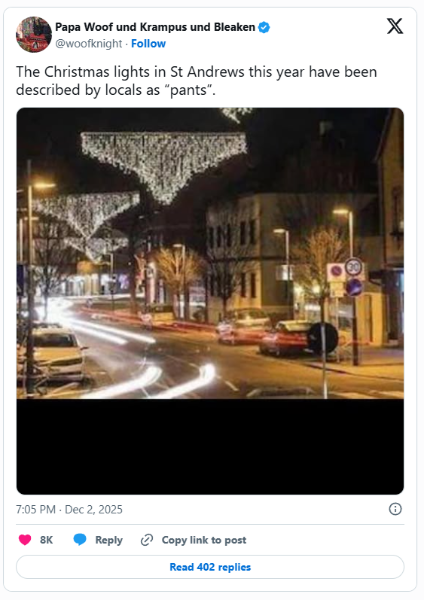Like the post via heart icon
Viewport: 424px width, 600px height.
[x=25, y=540]
